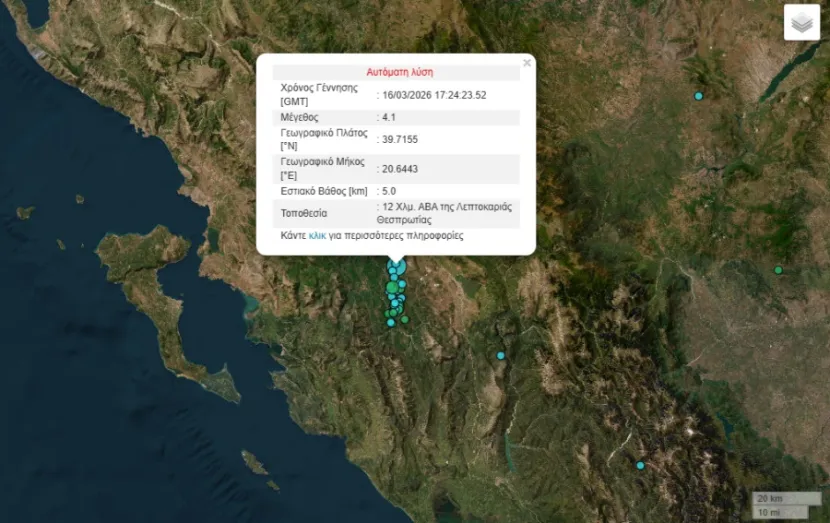Click the focal depth value 5.0
Viewport: 830px width, 523px height.
pos(388,191)
